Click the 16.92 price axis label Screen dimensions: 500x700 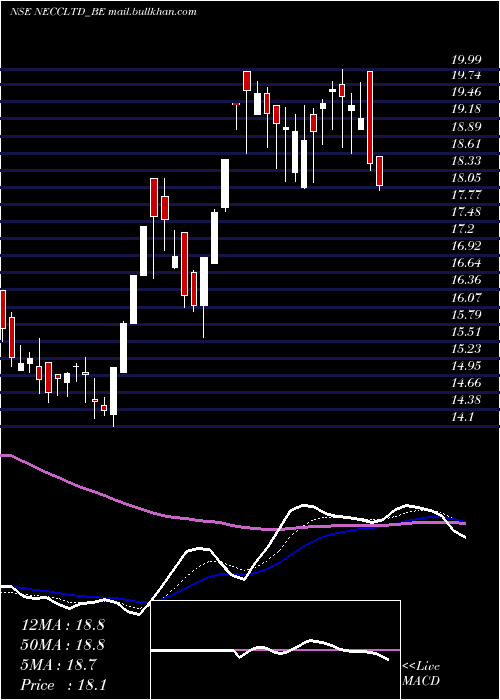[467, 246]
